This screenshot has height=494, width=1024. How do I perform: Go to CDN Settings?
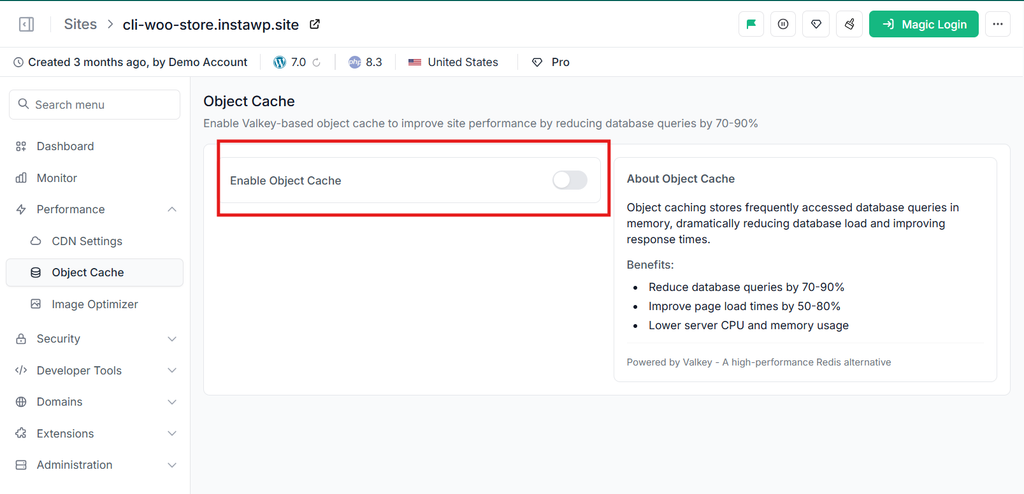(95, 241)
